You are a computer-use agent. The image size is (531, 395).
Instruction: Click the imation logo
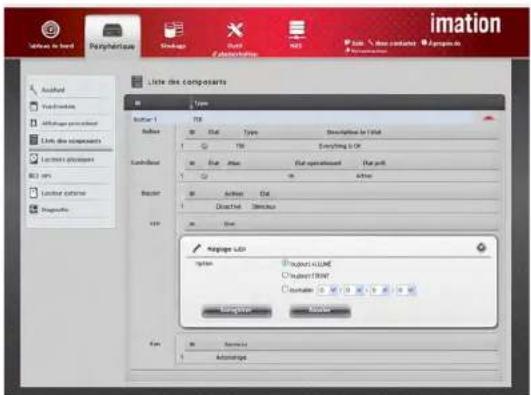(465, 23)
